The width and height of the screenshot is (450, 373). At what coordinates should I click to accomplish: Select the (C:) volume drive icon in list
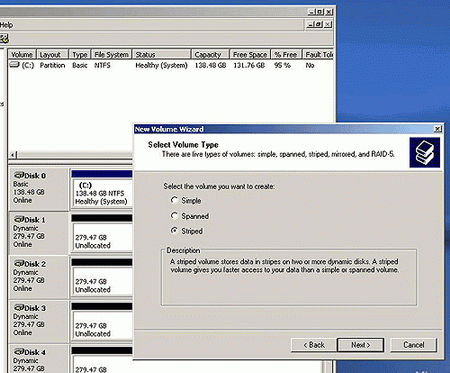14,65
